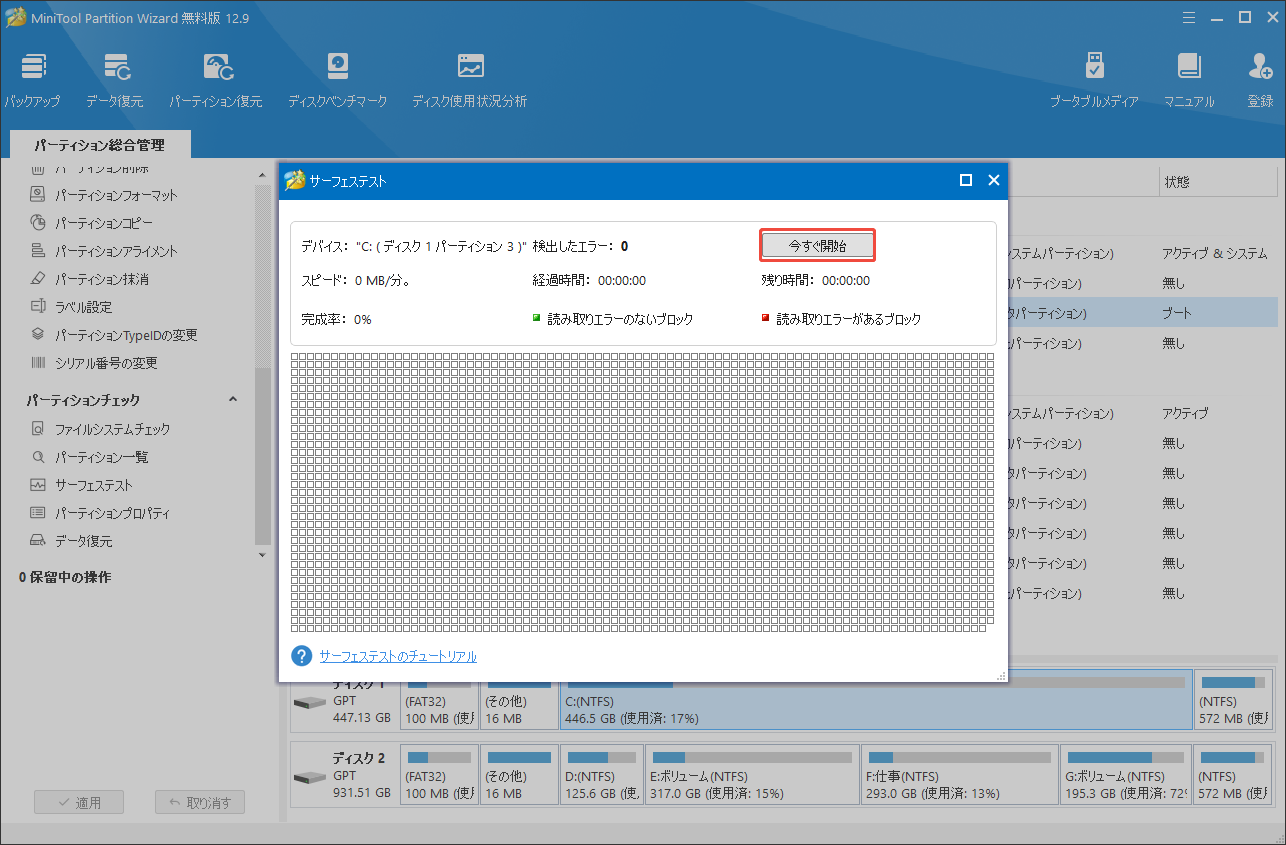Image resolution: width=1286 pixels, height=845 pixels.
Task: Select パーティションコピー in sidebar
Action: click(92, 223)
